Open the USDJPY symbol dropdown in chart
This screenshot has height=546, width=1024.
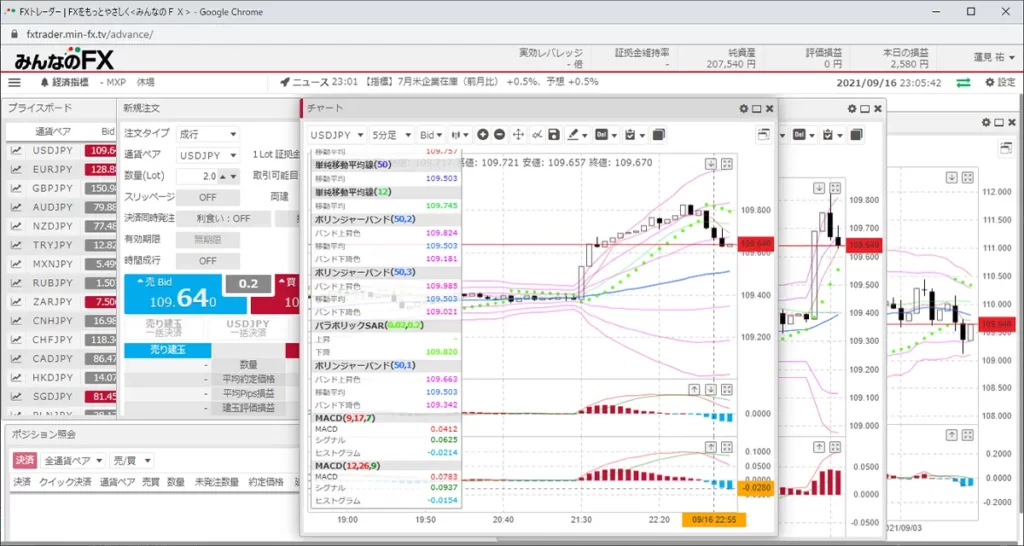click(337, 134)
